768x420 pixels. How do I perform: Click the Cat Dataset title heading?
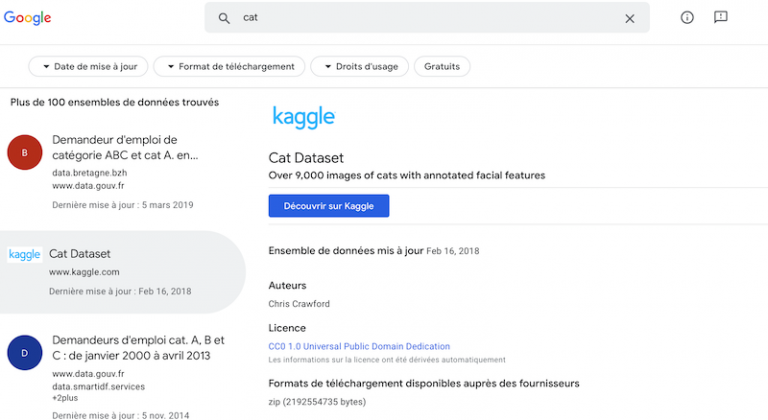pos(306,158)
